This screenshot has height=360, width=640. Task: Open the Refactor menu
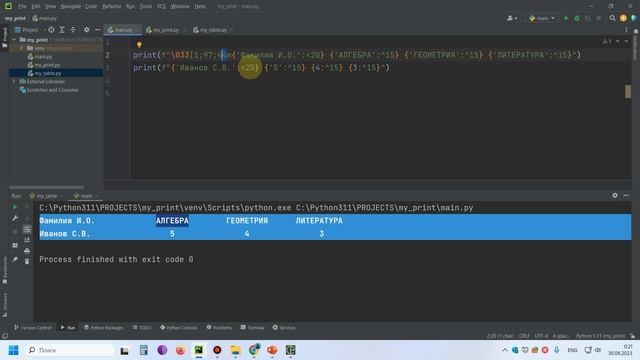[x=111, y=6]
